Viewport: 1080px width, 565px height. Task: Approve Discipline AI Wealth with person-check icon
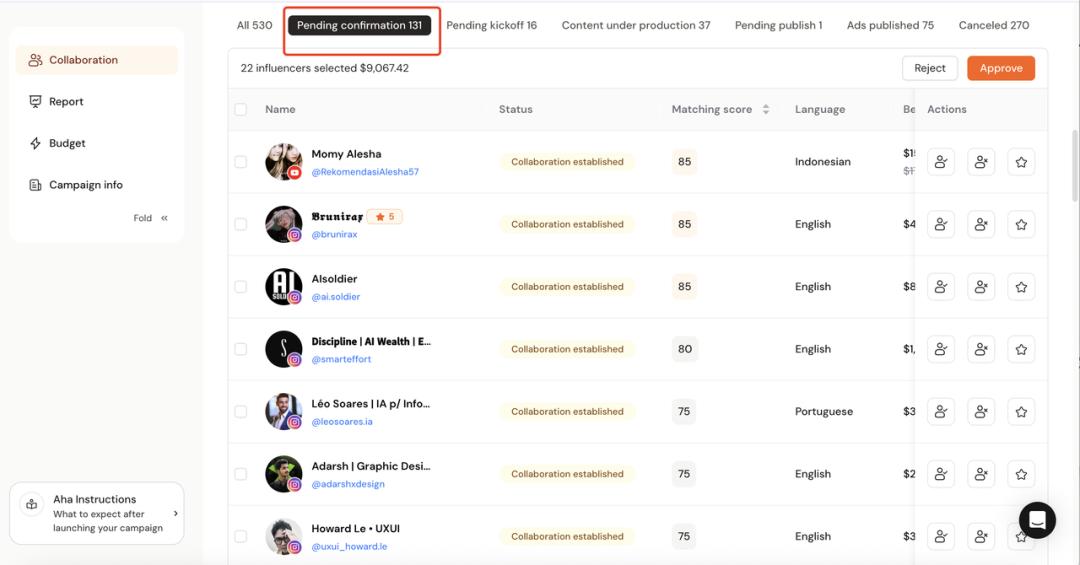coord(940,349)
